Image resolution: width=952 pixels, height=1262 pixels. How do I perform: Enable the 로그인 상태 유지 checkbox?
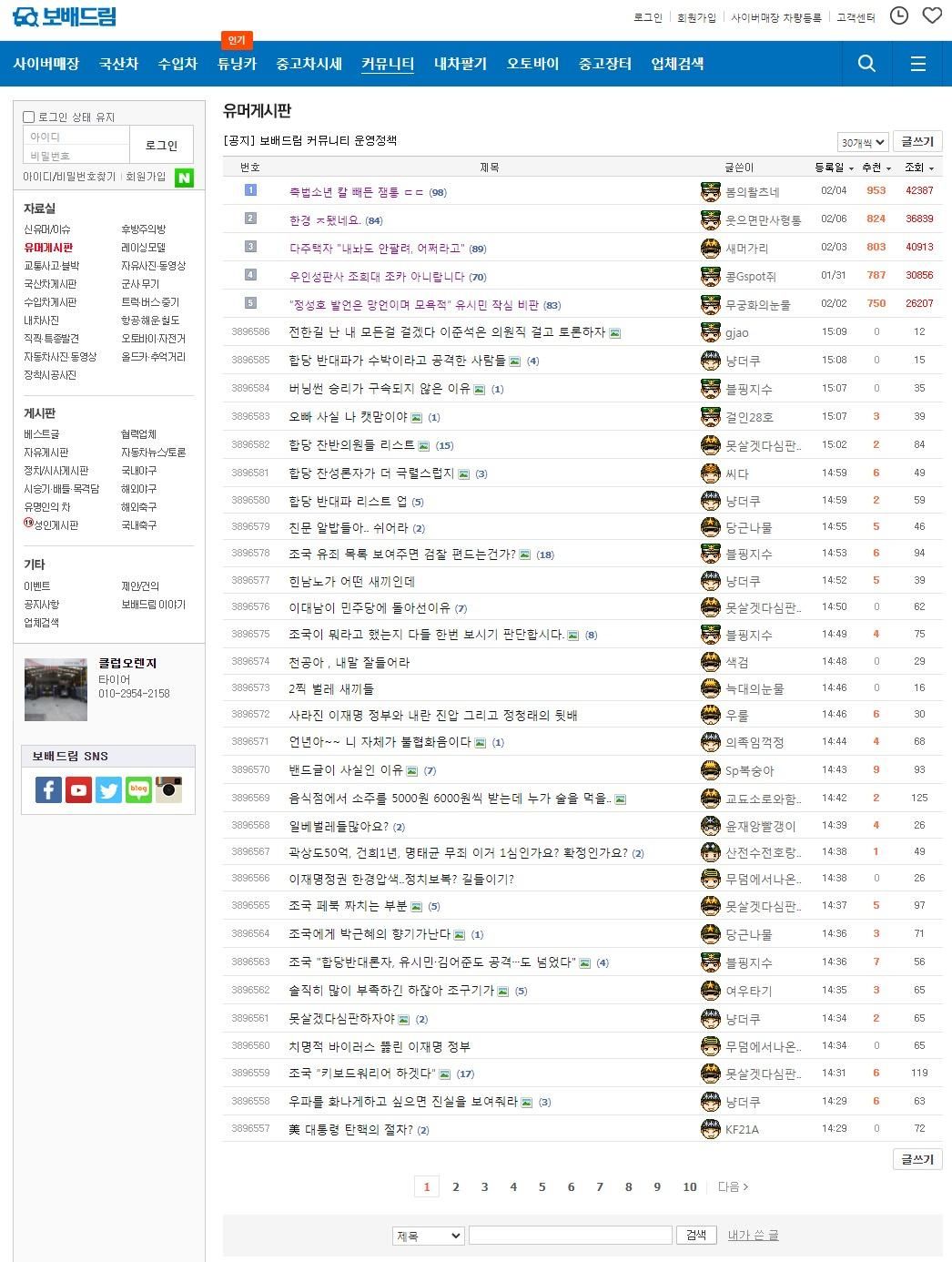click(29, 117)
